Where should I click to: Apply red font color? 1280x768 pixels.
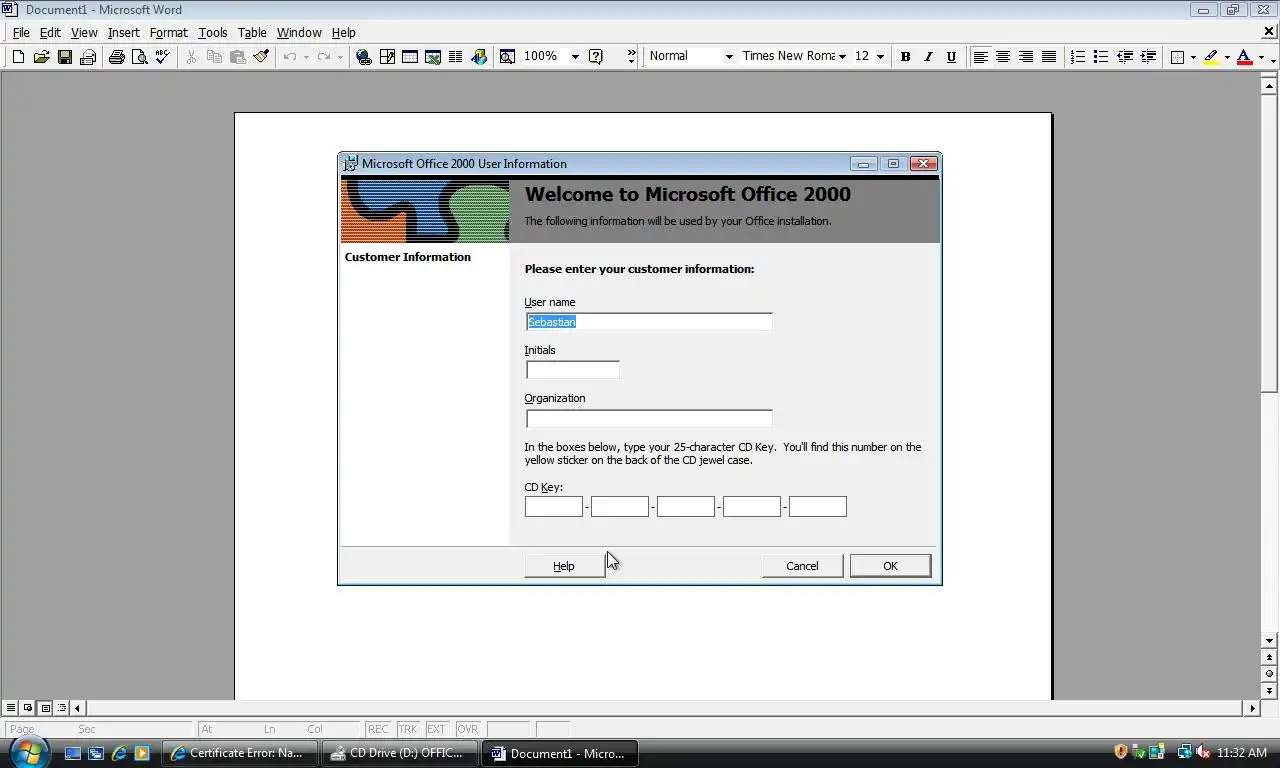coord(1245,57)
